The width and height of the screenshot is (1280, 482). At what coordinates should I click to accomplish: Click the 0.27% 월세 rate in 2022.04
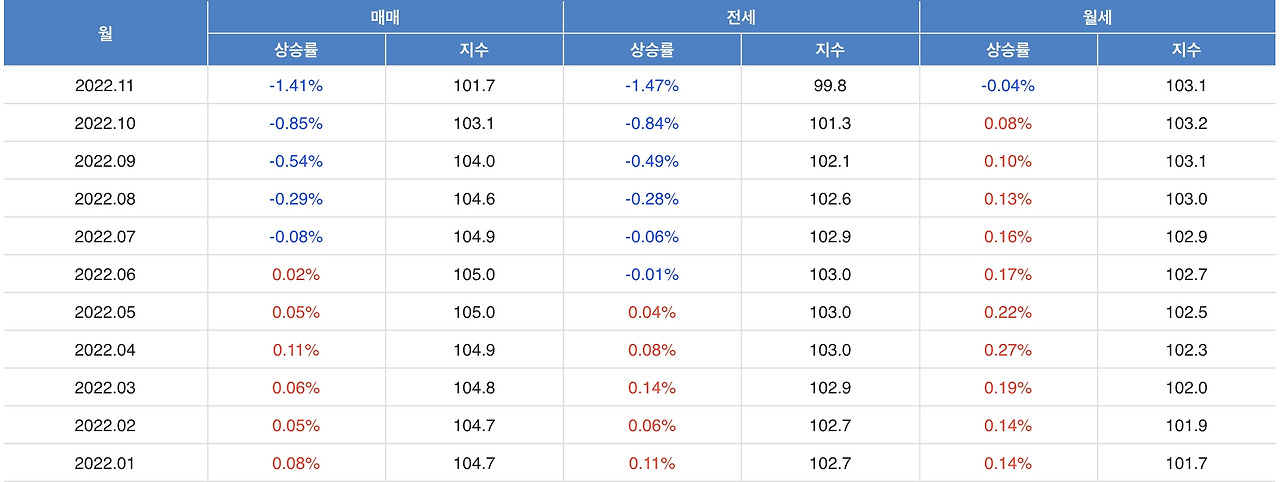point(1008,350)
